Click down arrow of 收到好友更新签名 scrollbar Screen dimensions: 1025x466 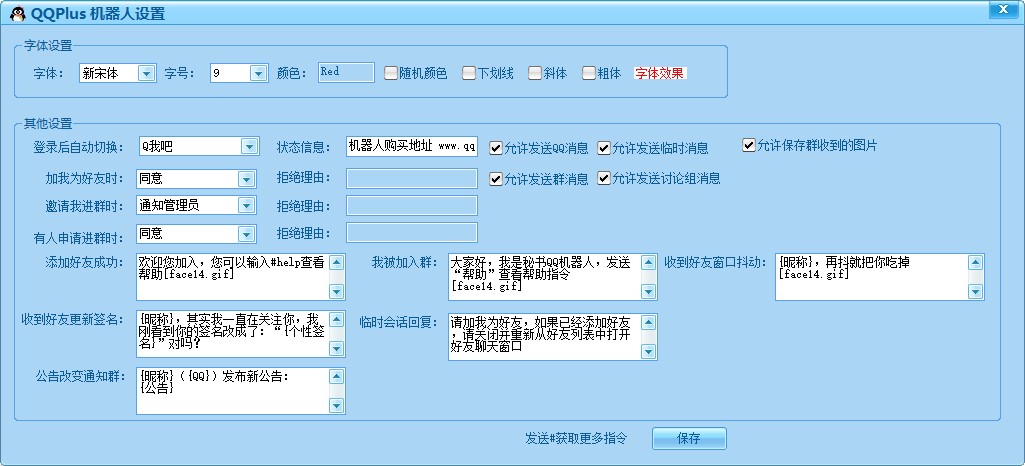(x=336, y=349)
